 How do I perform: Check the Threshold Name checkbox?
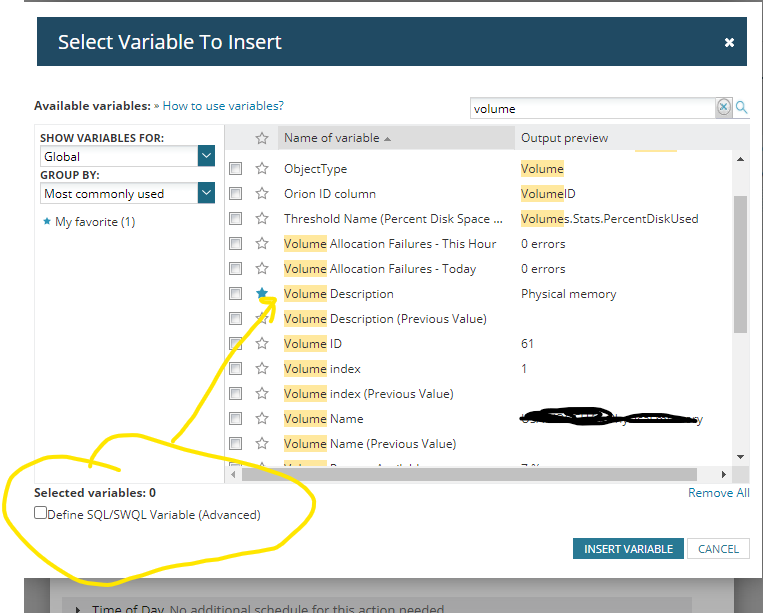[236, 218]
